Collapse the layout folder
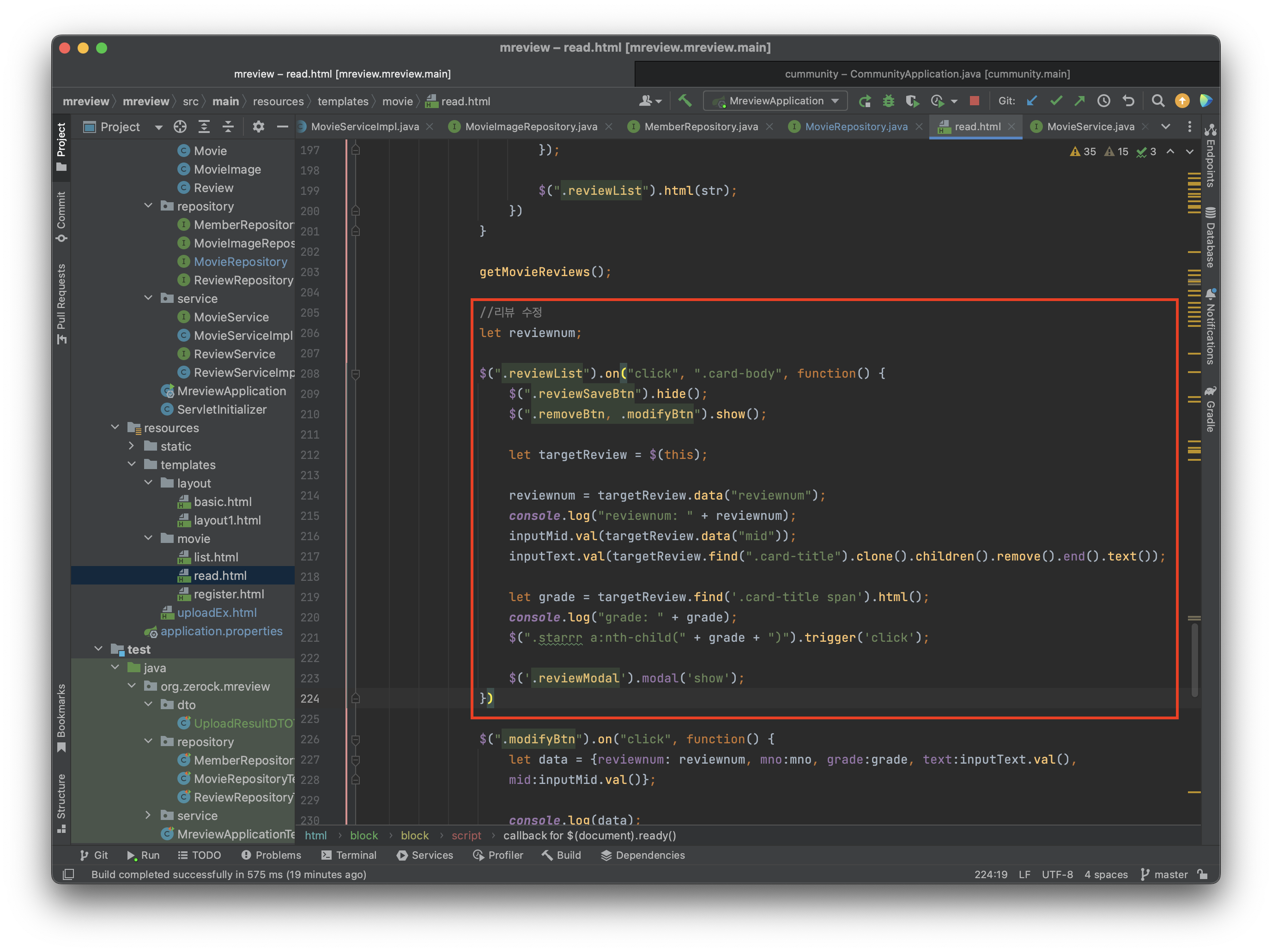Image resolution: width=1272 pixels, height=952 pixels. tap(148, 482)
